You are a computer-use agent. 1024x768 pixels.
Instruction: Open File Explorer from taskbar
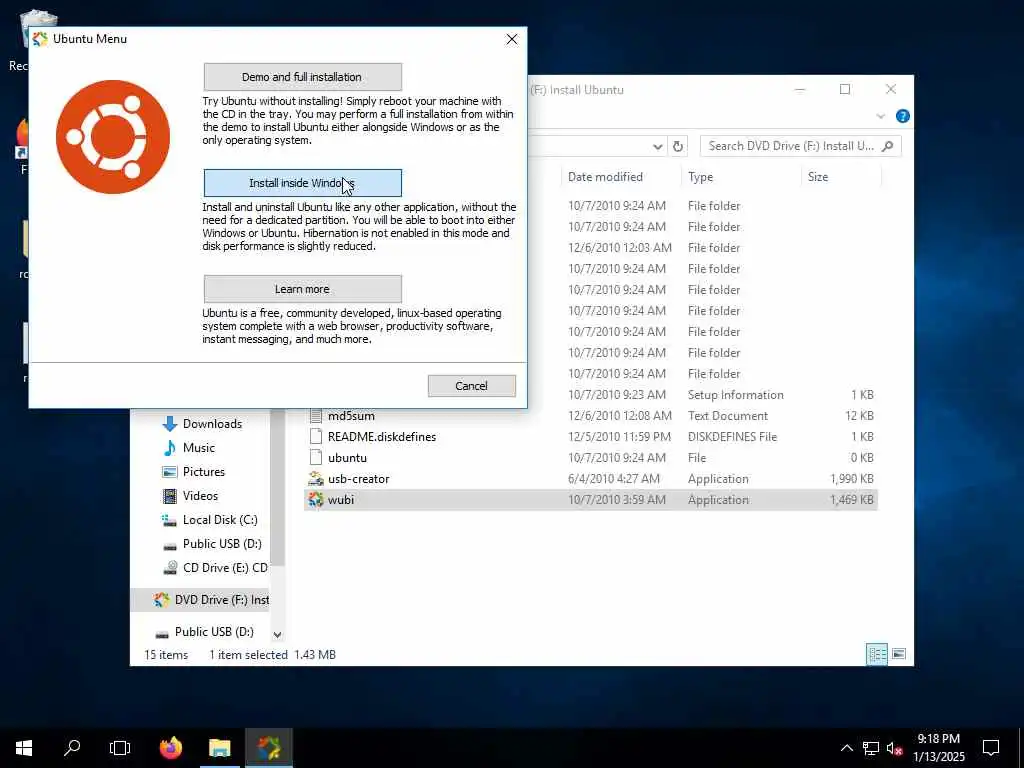220,748
